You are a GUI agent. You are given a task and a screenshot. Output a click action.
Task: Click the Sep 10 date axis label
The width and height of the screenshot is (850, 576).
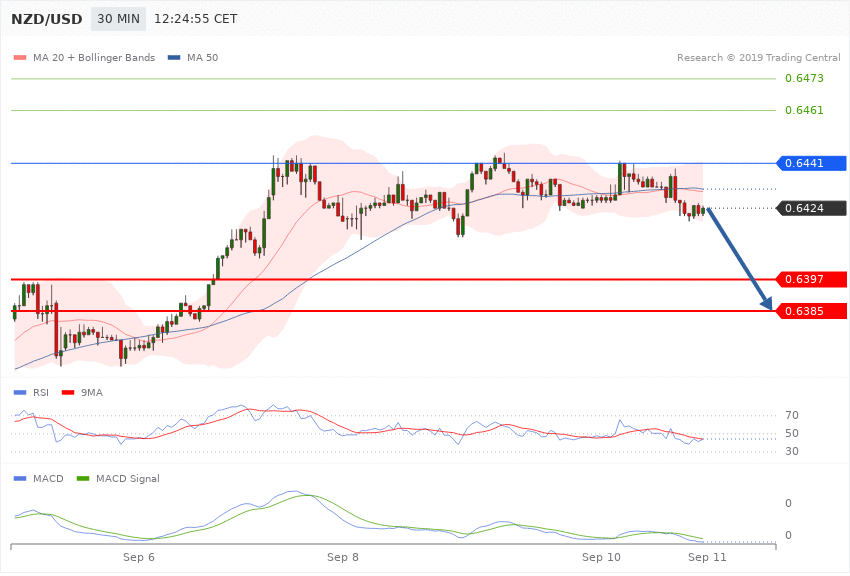(x=601, y=557)
